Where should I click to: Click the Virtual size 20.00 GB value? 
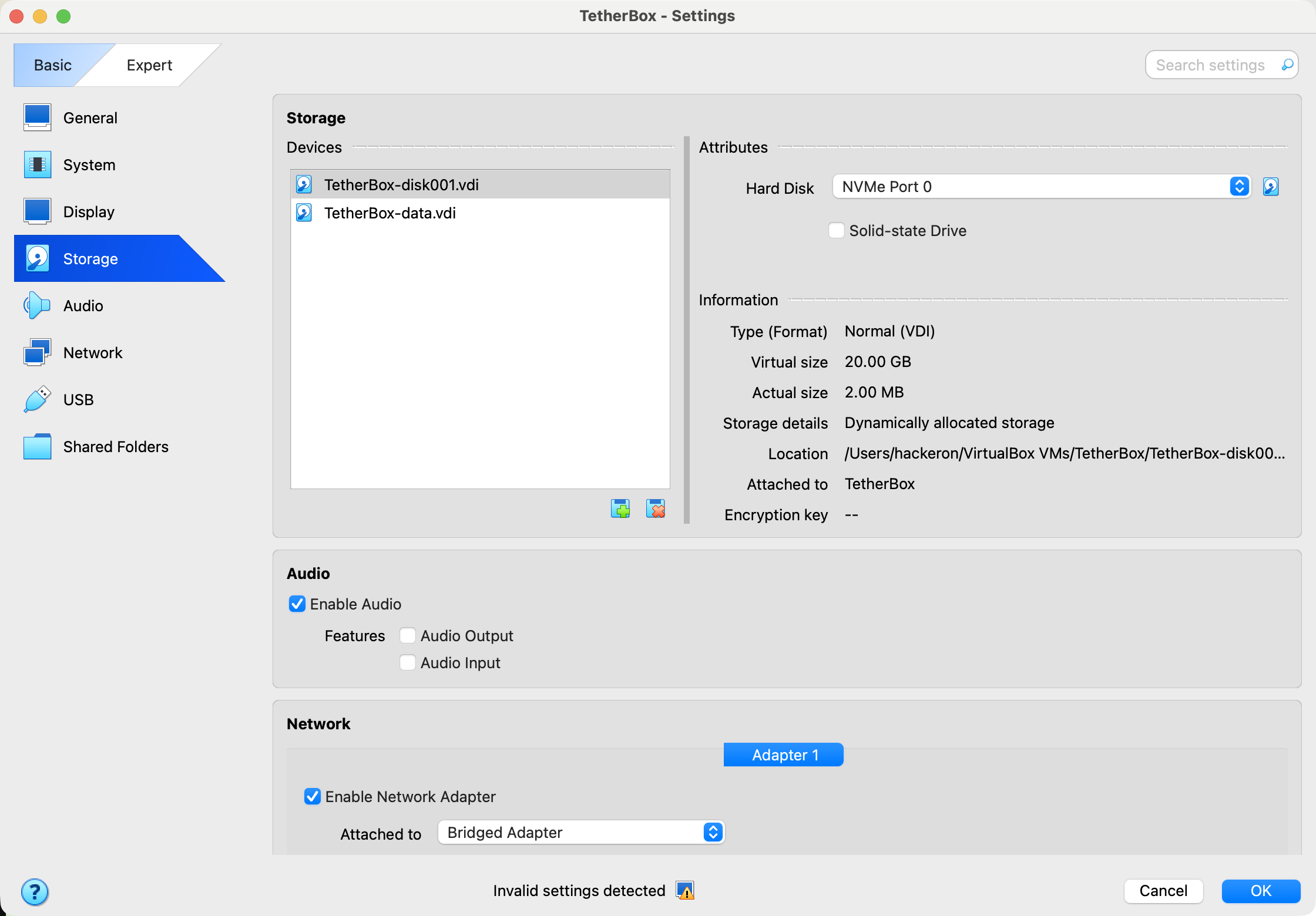pos(878,362)
